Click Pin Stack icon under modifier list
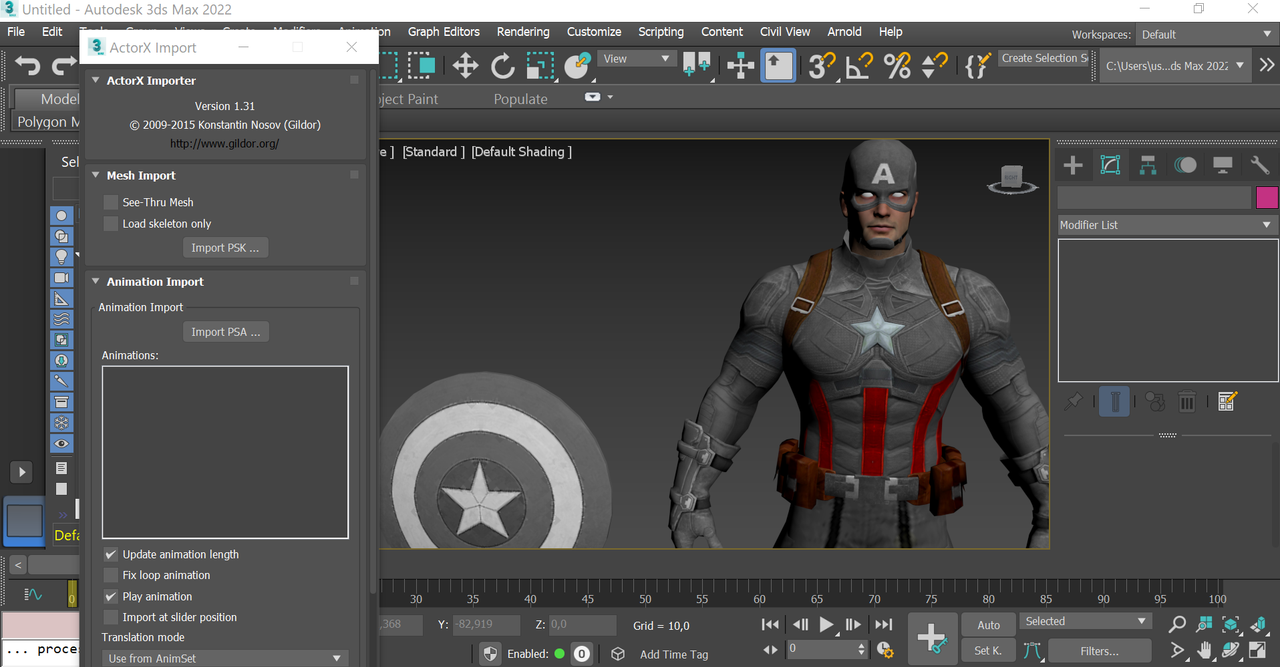Screen dimensions: 1280x667 (1073, 402)
